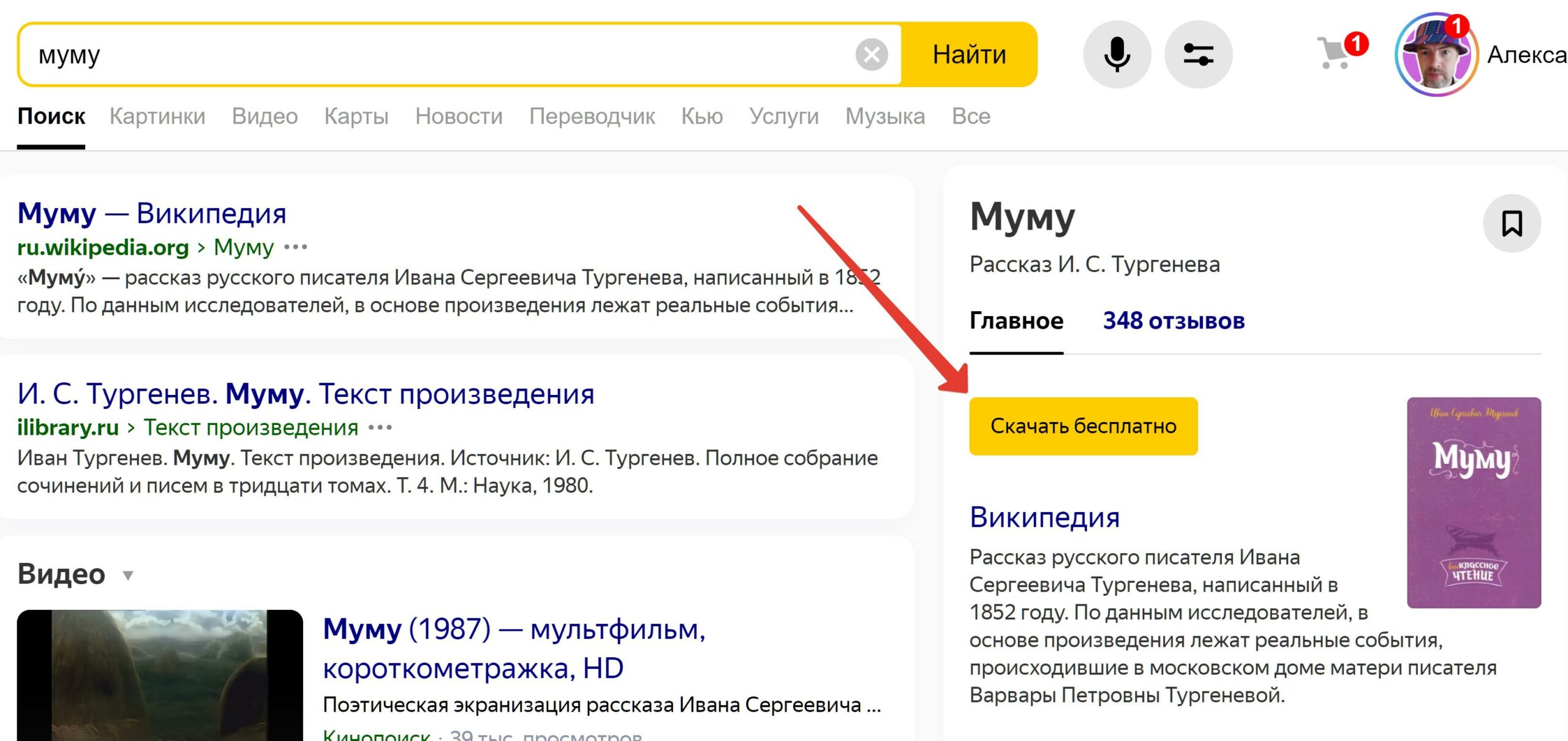Viewport: 1568px width, 741px height.
Task: Click the Алекса username
Action: click(1527, 55)
